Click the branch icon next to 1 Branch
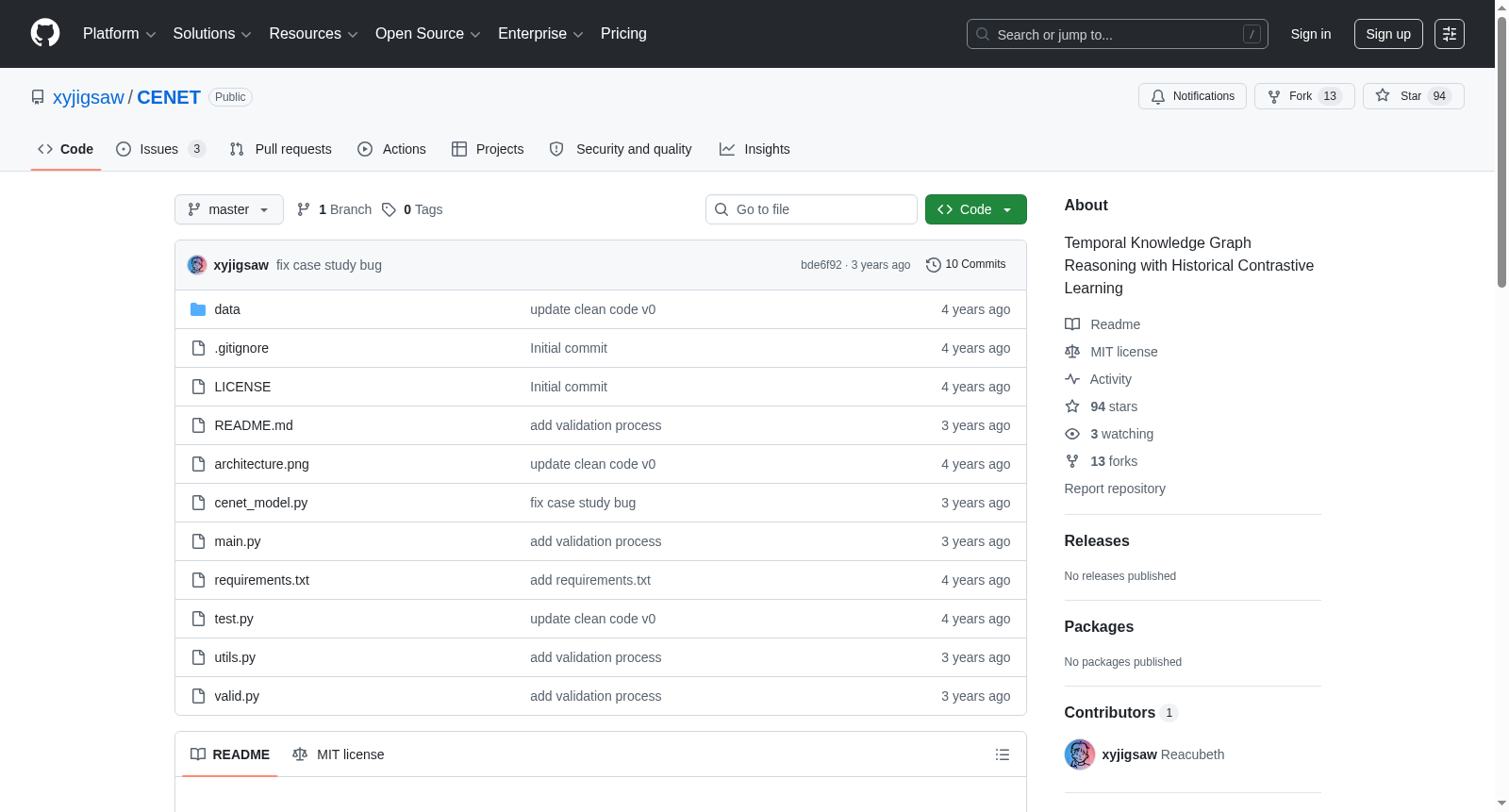The height and width of the screenshot is (812, 1509). [x=304, y=209]
